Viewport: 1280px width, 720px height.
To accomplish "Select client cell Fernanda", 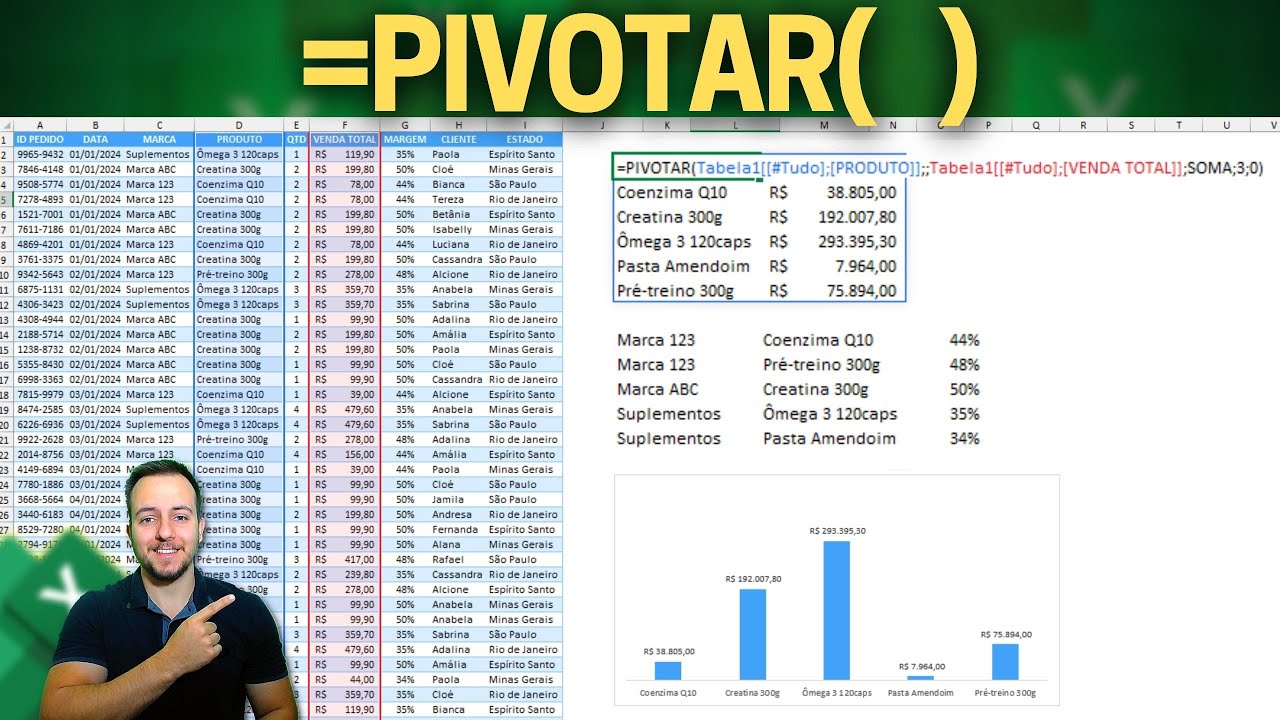I will tap(458, 530).
